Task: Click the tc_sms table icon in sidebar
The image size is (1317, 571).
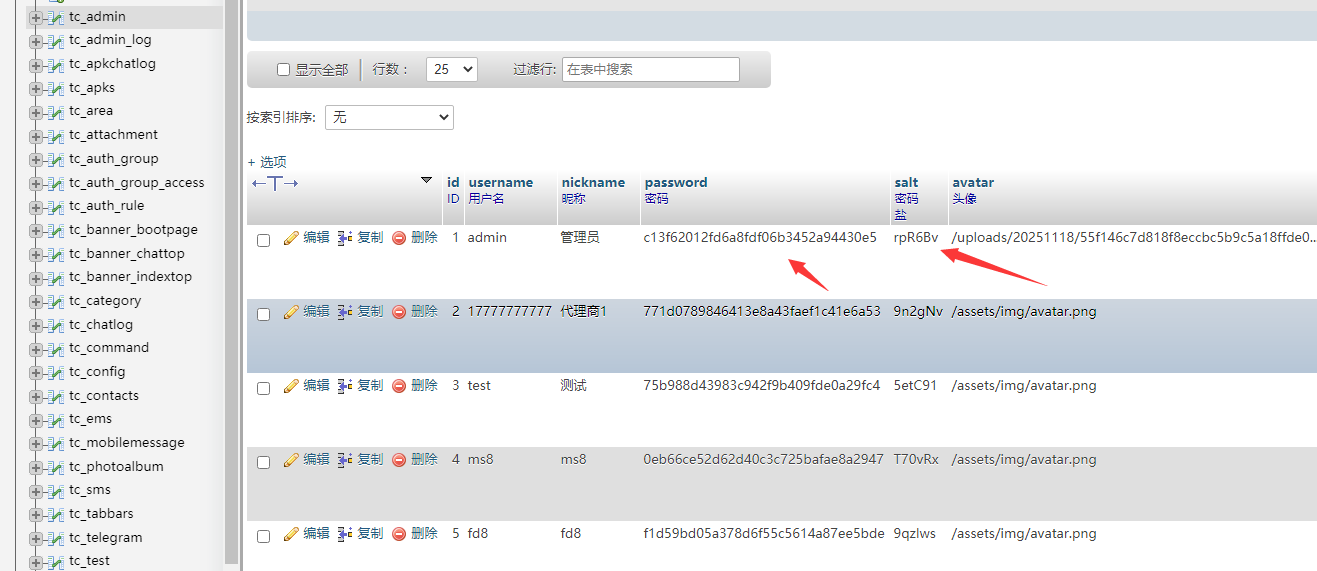Action: tap(55, 490)
